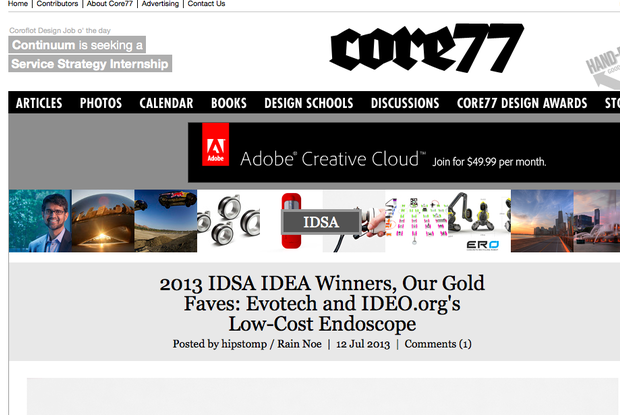Open the colorful diagram chart thumbnail

416,221
